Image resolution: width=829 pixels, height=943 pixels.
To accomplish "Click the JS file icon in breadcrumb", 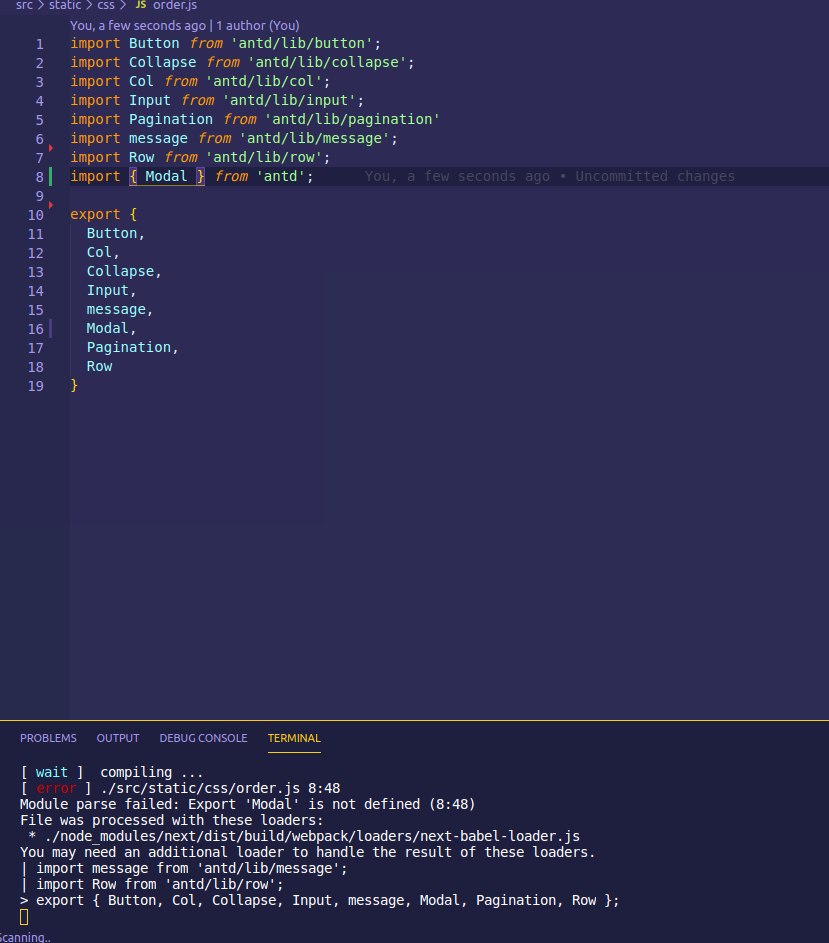I will click(x=141, y=5).
